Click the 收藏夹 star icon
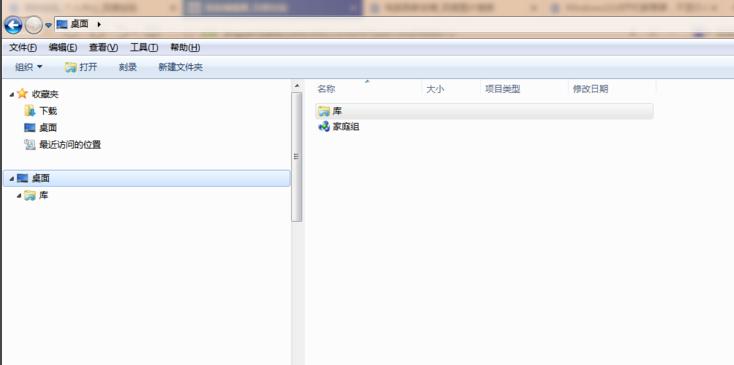Image resolution: width=734 pixels, height=365 pixels. [22, 94]
